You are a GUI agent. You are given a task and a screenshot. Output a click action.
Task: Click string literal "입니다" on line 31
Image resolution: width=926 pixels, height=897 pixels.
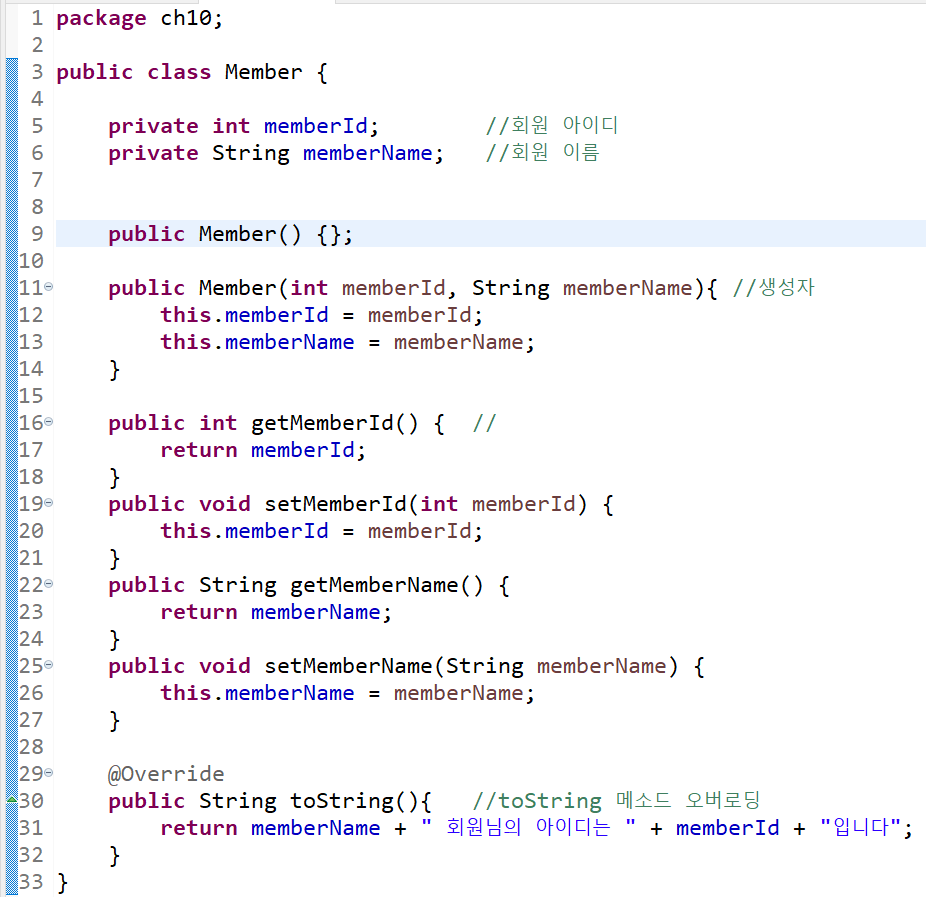(x=860, y=827)
